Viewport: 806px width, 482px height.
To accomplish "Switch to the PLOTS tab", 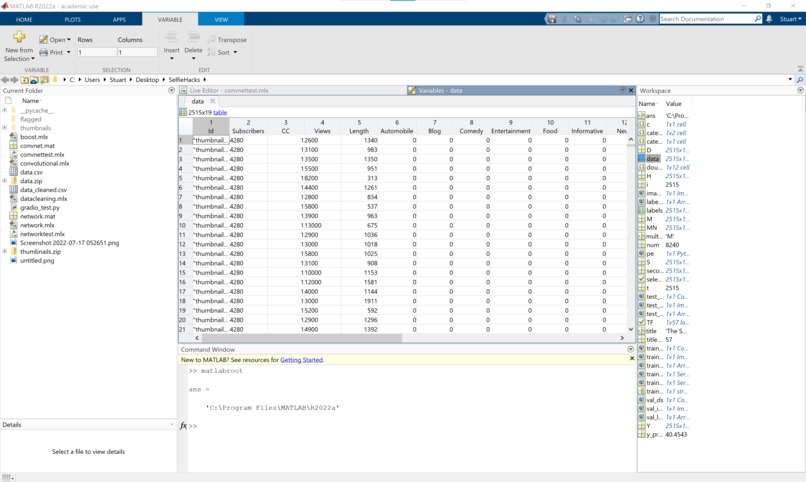I will click(72, 20).
